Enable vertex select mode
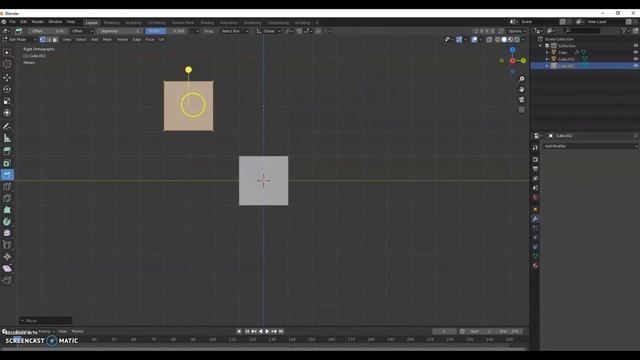This screenshot has width=640, height=360. point(42,40)
